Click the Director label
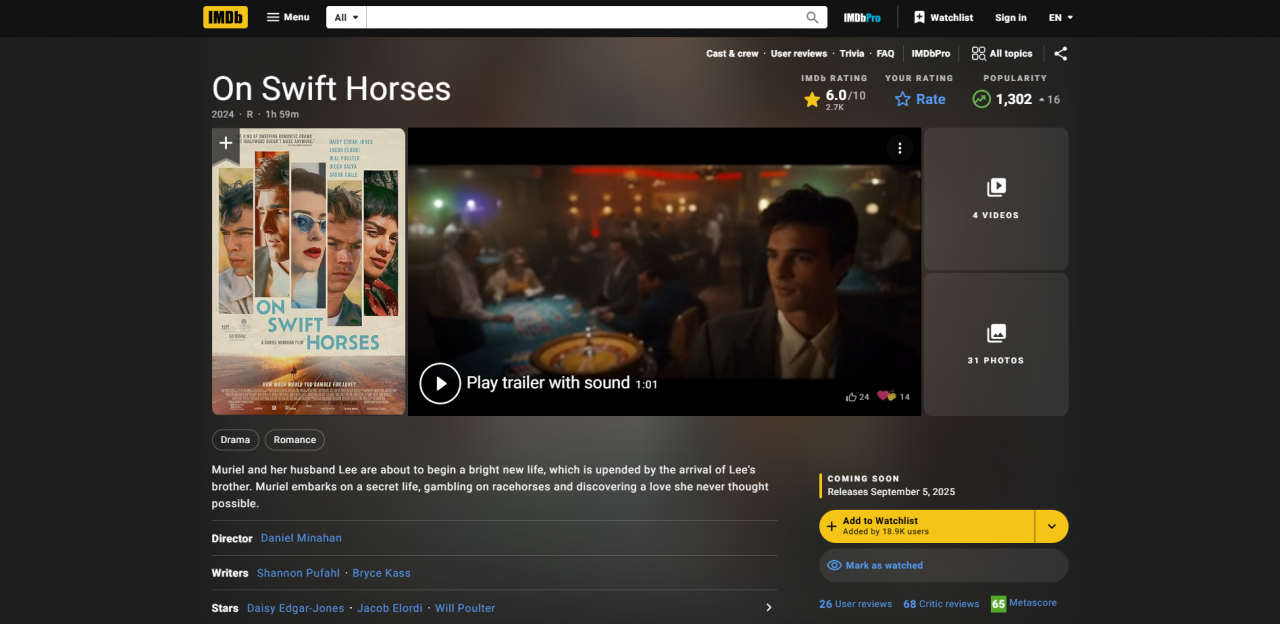The width and height of the screenshot is (1280, 624). coord(232,538)
